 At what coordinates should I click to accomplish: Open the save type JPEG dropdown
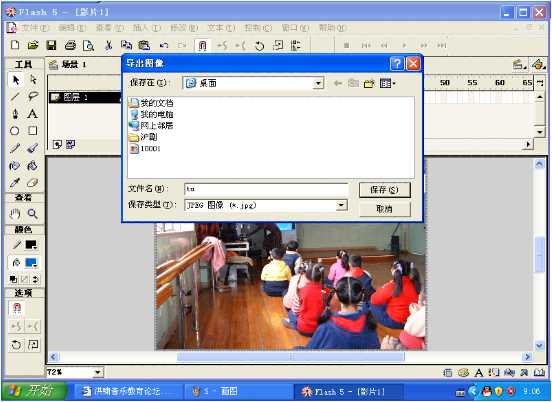pos(341,205)
